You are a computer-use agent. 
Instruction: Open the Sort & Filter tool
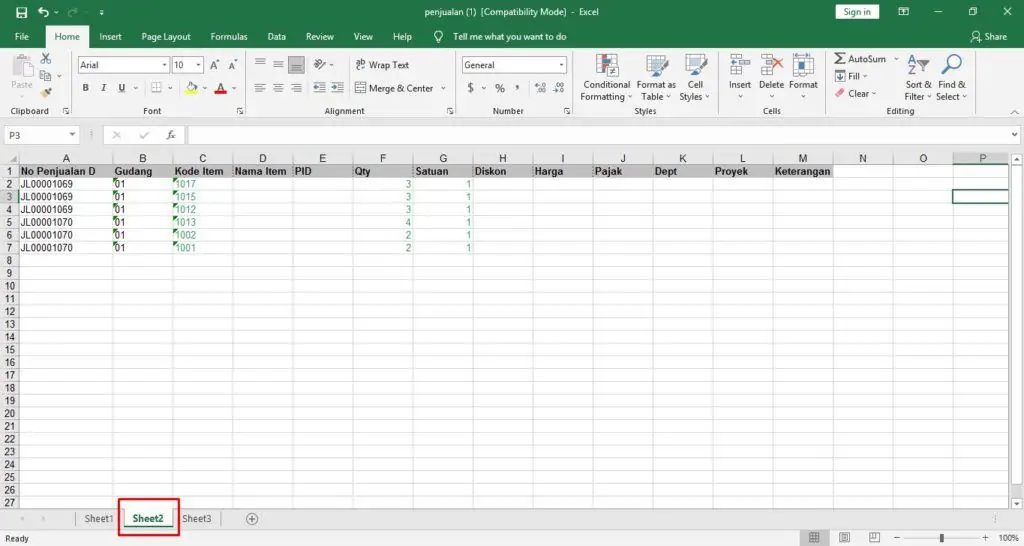tap(918, 77)
